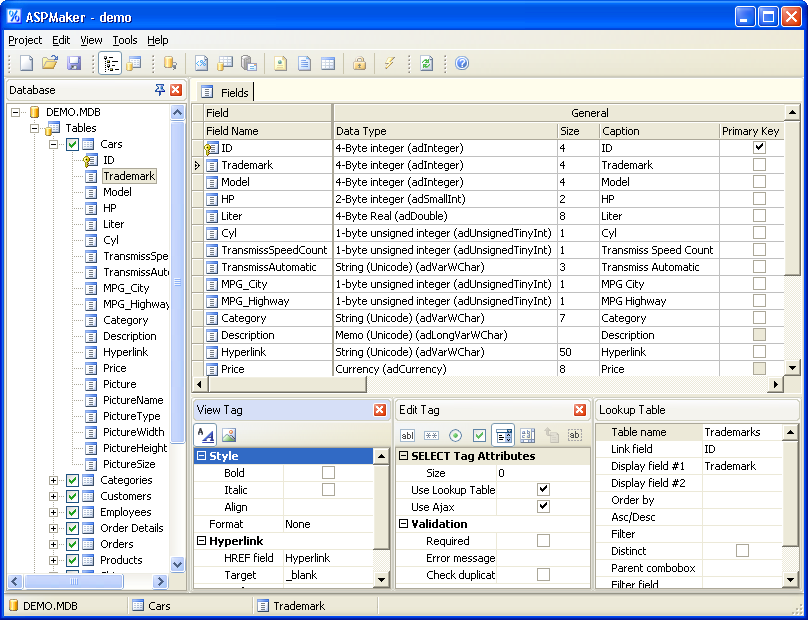Click the fields grid horizontal scrollbar thumb
Image resolution: width=808 pixels, height=620 pixels.
point(287,384)
